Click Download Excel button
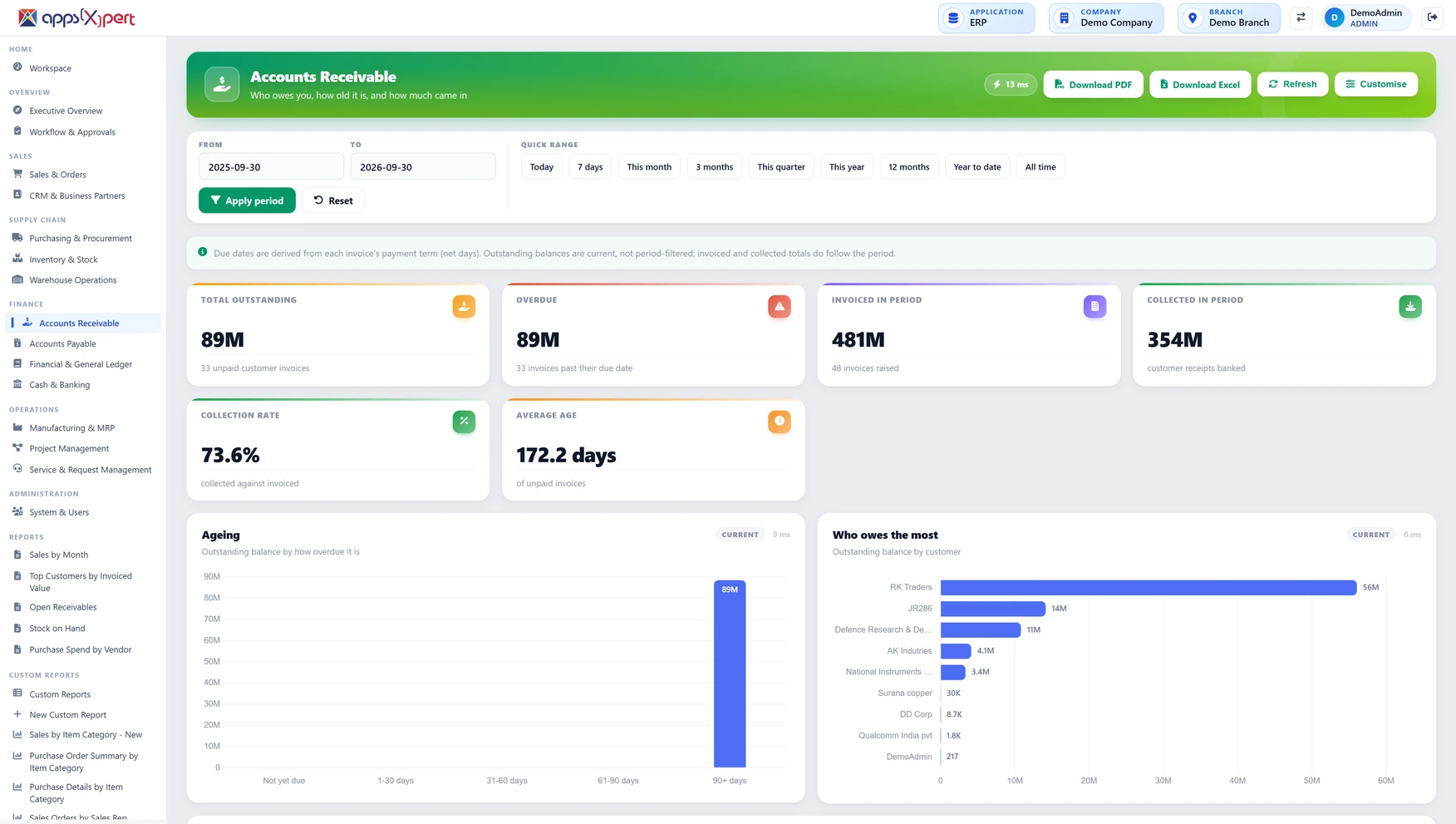The image size is (1456, 824). pos(1200,84)
